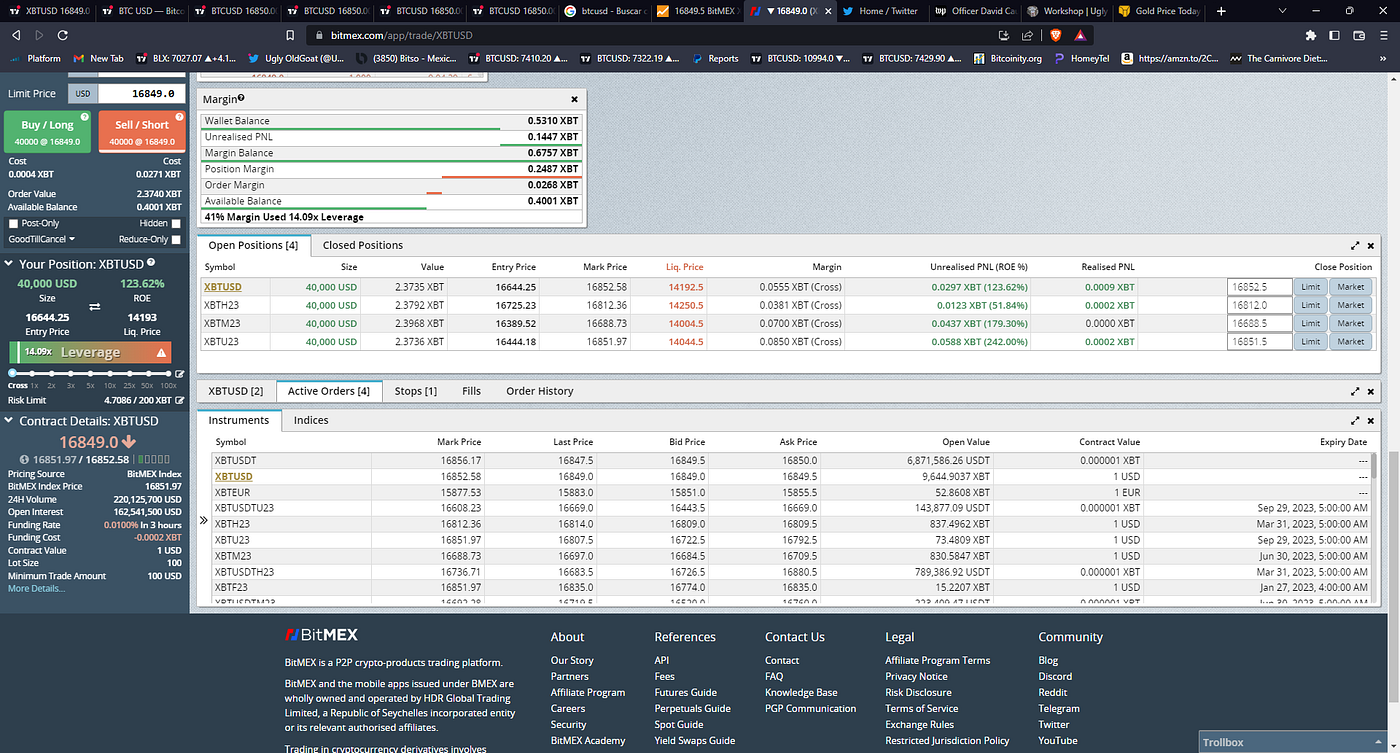
Task: Set leverage slider to the 100x mark
Action: [167, 374]
